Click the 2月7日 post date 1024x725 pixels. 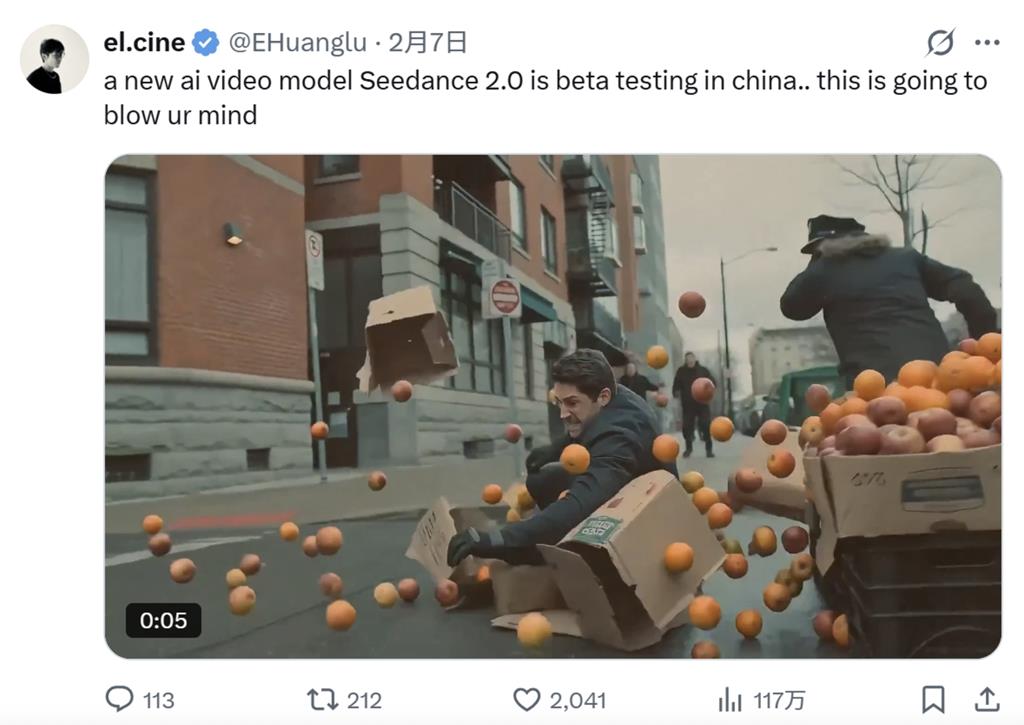[x=428, y=42]
